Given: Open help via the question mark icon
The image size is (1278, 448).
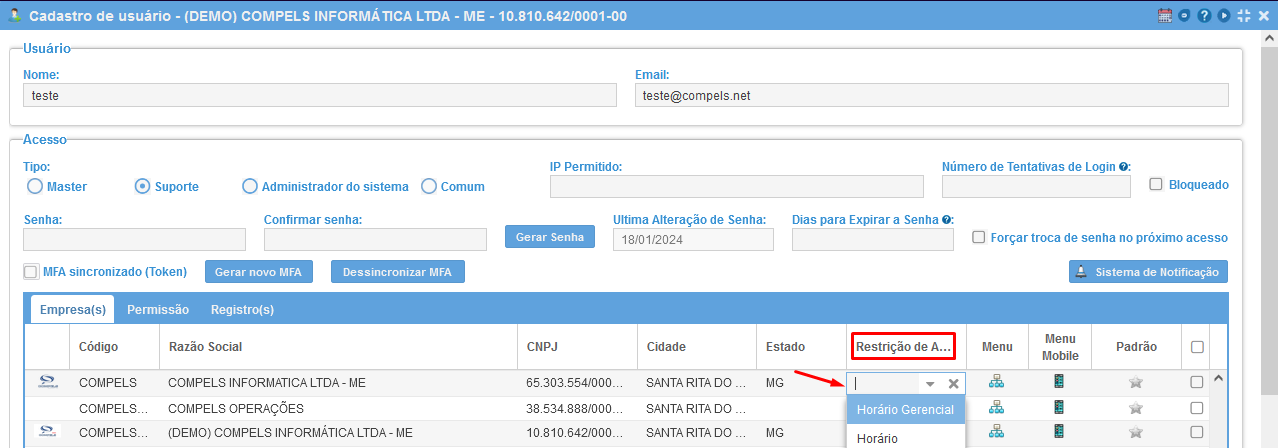Looking at the screenshot, I should coord(1204,15).
